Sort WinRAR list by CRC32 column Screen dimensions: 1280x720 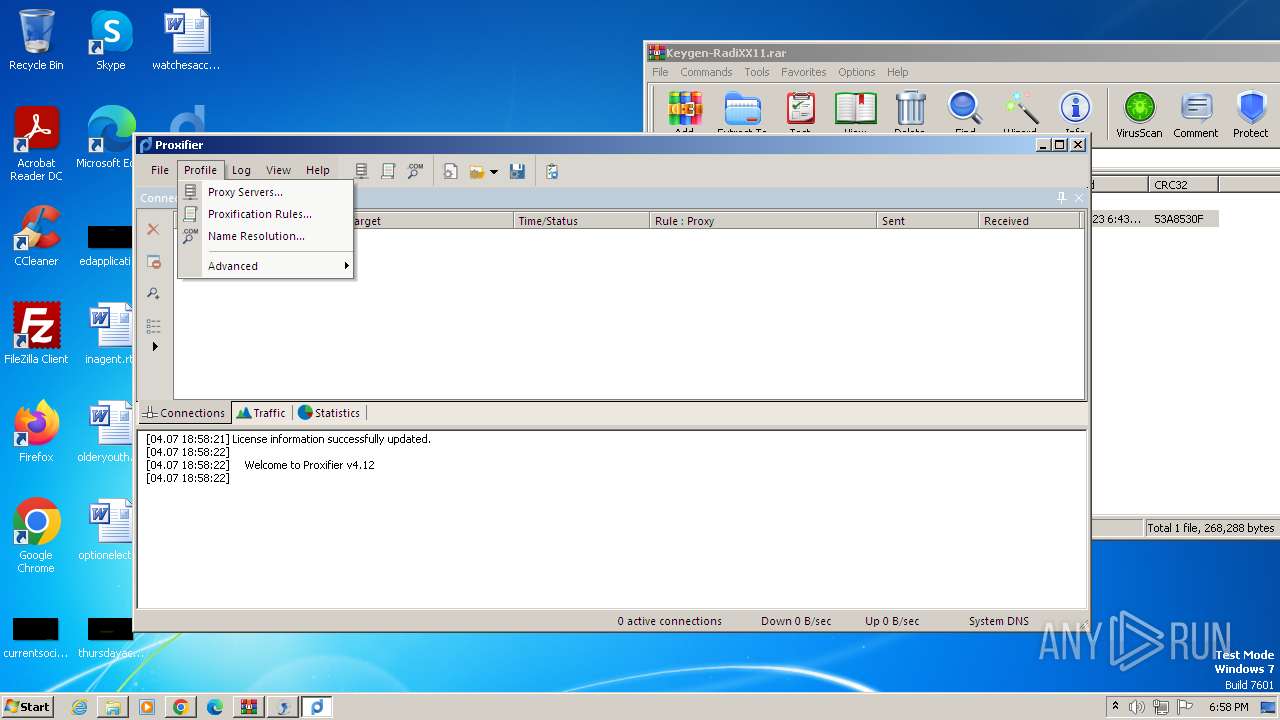click(x=1183, y=185)
